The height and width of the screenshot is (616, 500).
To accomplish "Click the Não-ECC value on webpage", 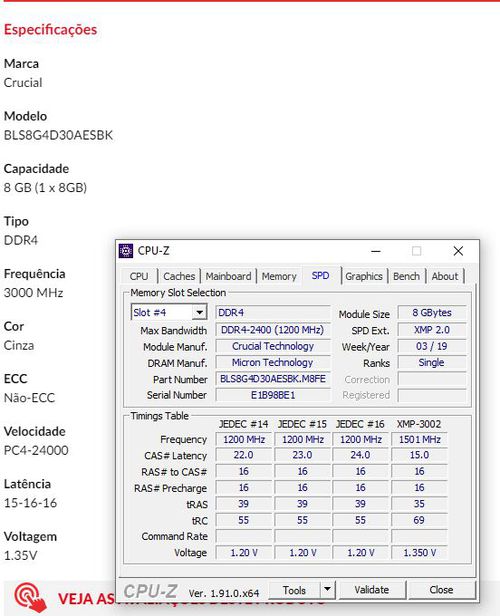I will (29, 398).
